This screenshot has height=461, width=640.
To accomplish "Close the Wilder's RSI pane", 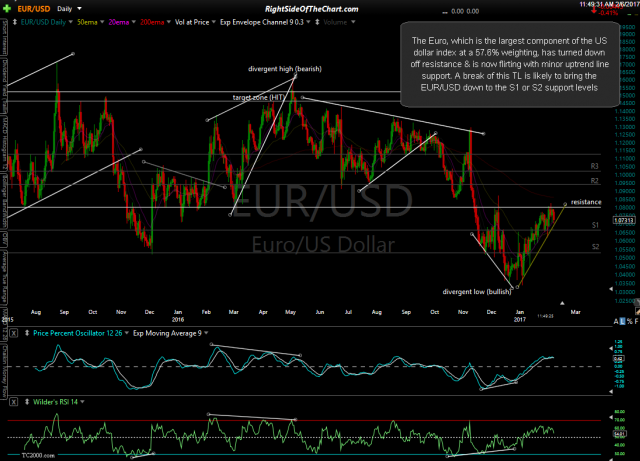I will 13,402.
